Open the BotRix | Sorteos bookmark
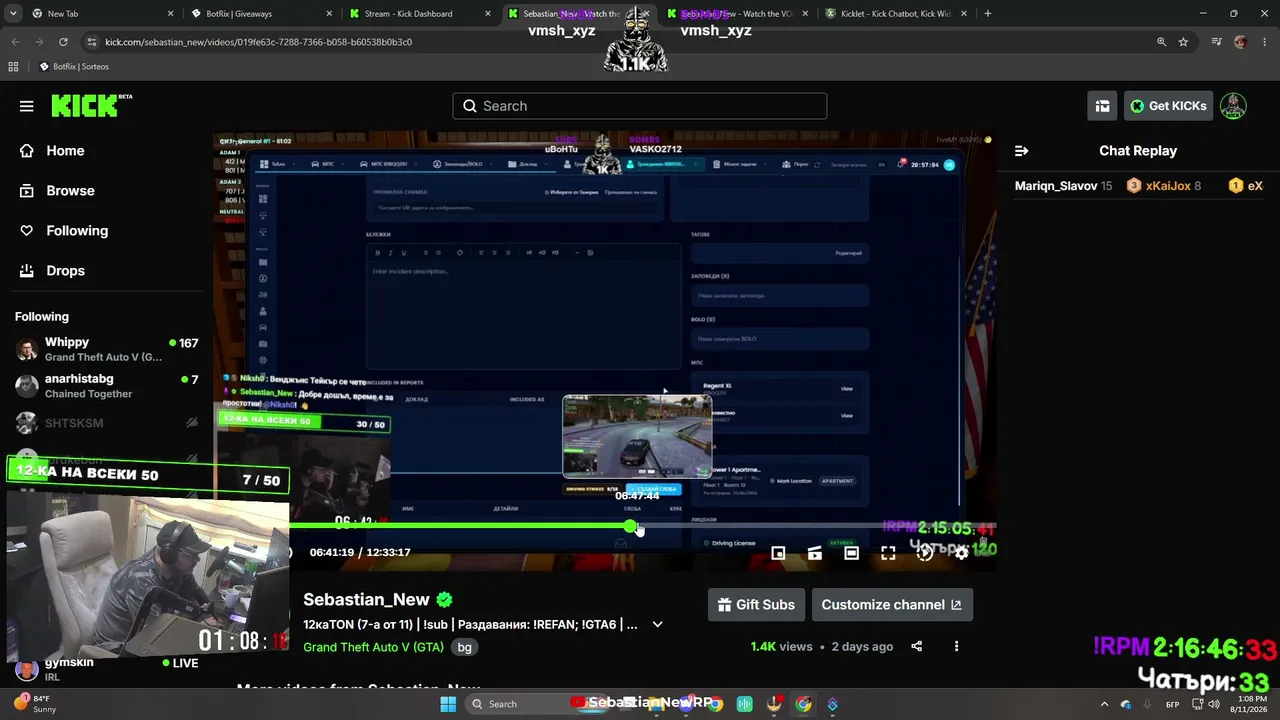This screenshot has width=1280, height=720. pos(75,67)
